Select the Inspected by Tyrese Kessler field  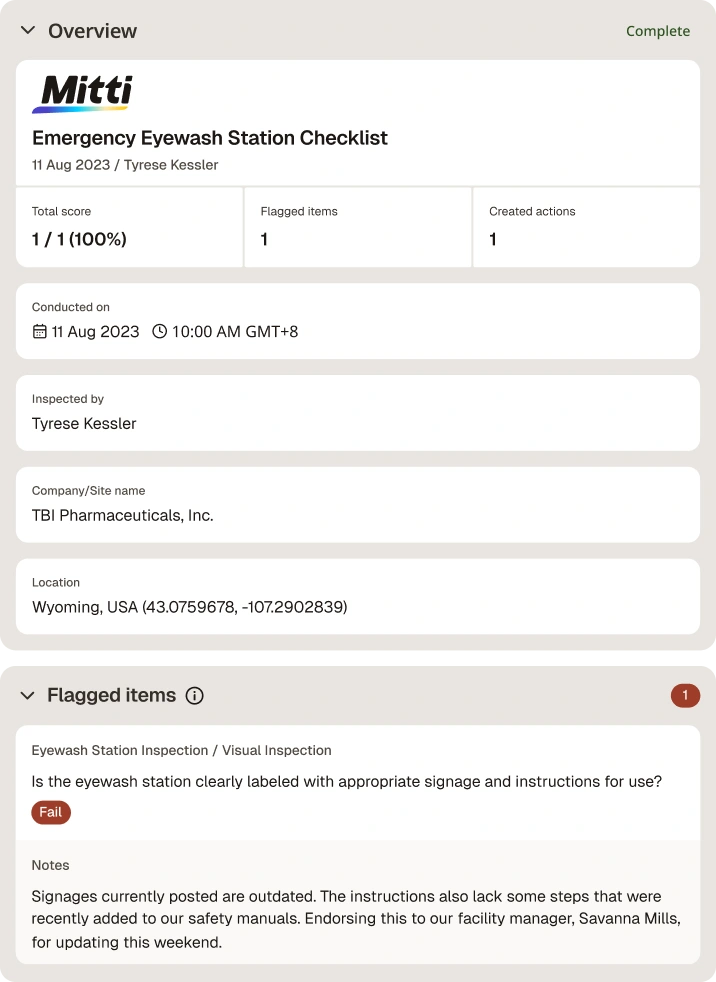click(x=358, y=413)
